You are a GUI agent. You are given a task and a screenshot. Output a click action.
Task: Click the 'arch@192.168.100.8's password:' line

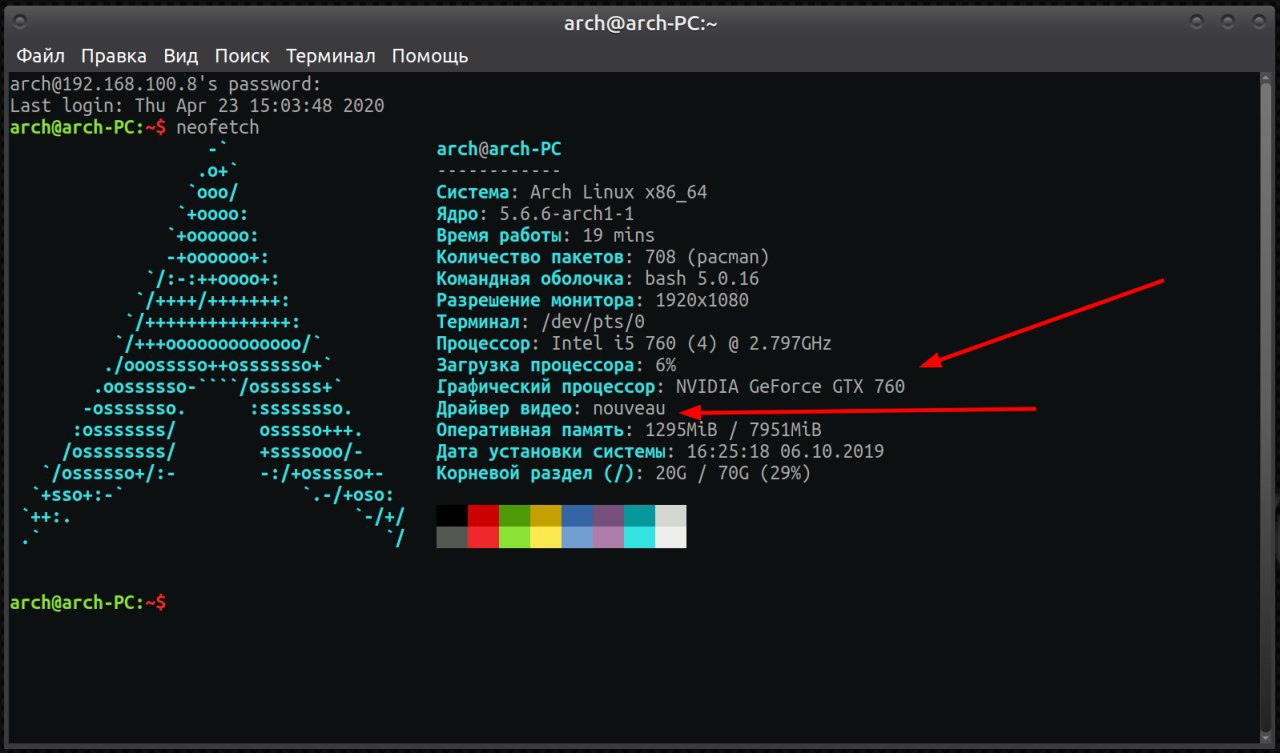pyautogui.click(x=166, y=84)
